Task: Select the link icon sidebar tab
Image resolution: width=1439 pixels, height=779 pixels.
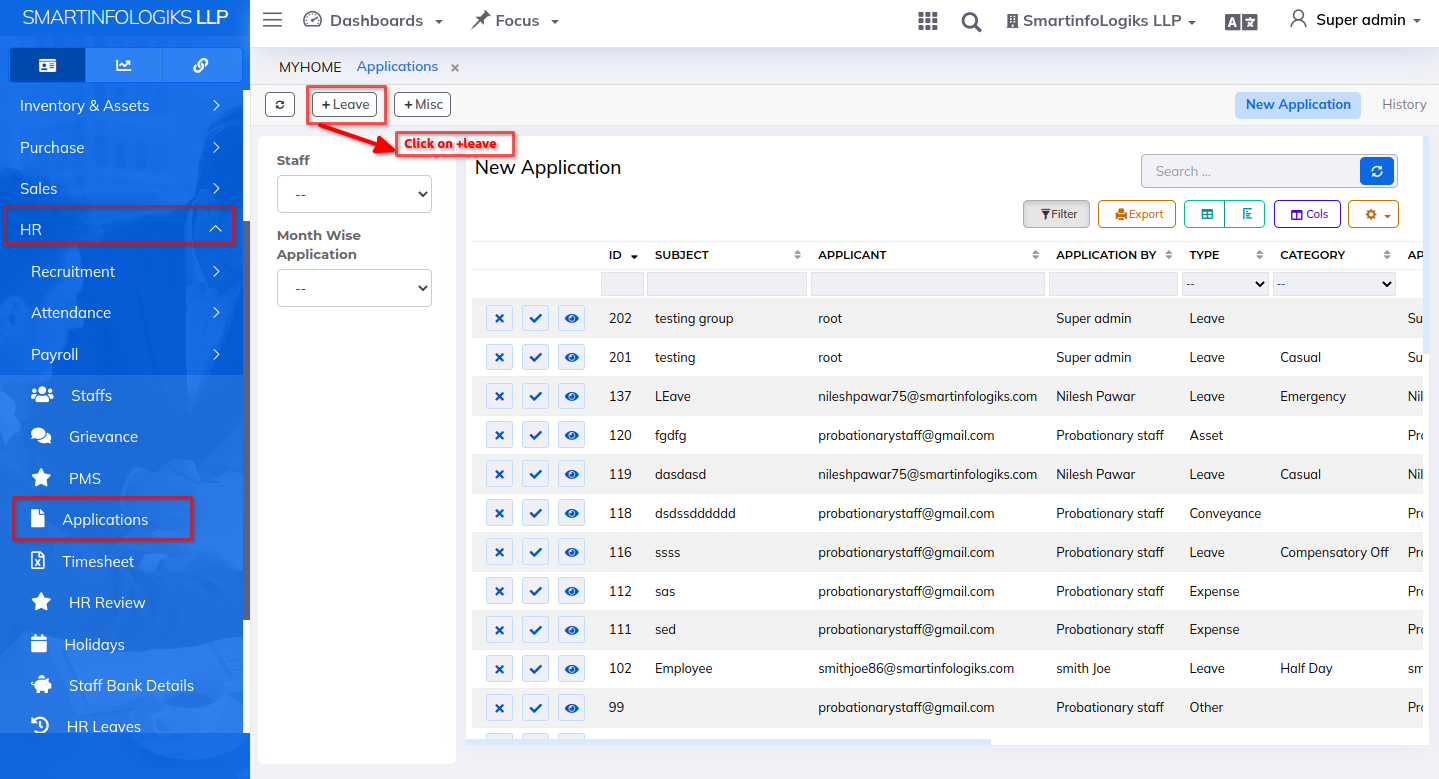Action: pos(200,65)
